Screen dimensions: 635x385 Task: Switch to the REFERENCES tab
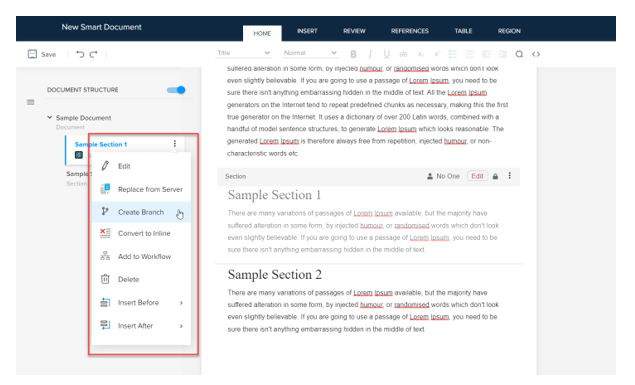(x=410, y=31)
